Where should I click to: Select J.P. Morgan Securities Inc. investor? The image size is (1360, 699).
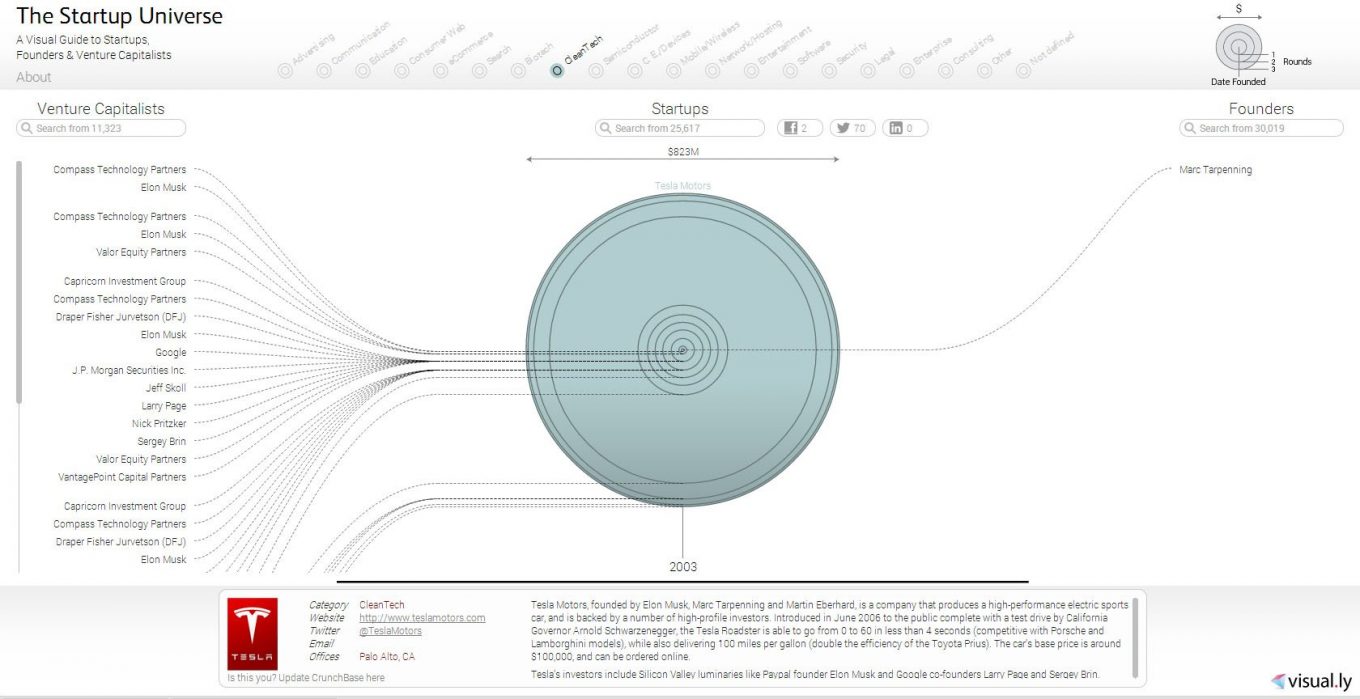(129, 370)
